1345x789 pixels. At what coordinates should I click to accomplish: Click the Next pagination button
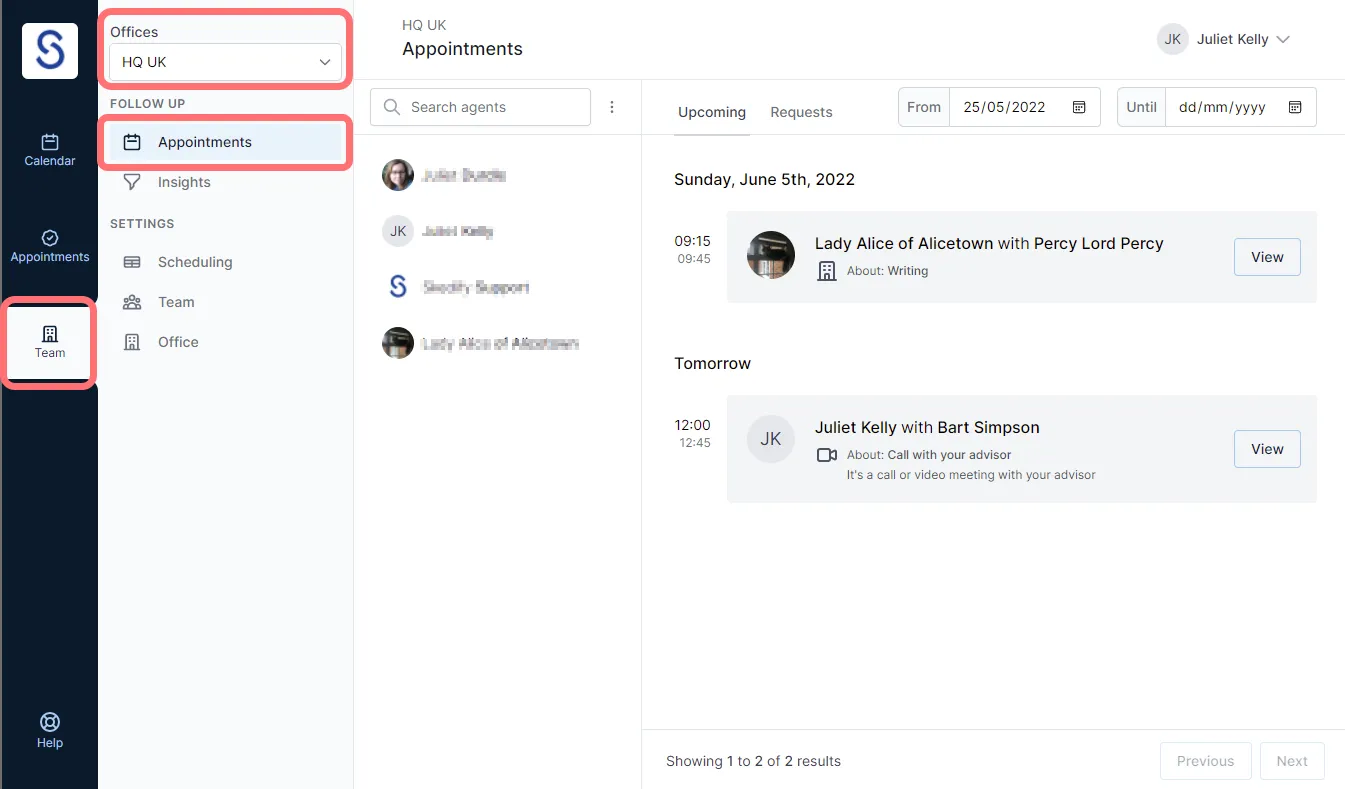(x=1292, y=761)
